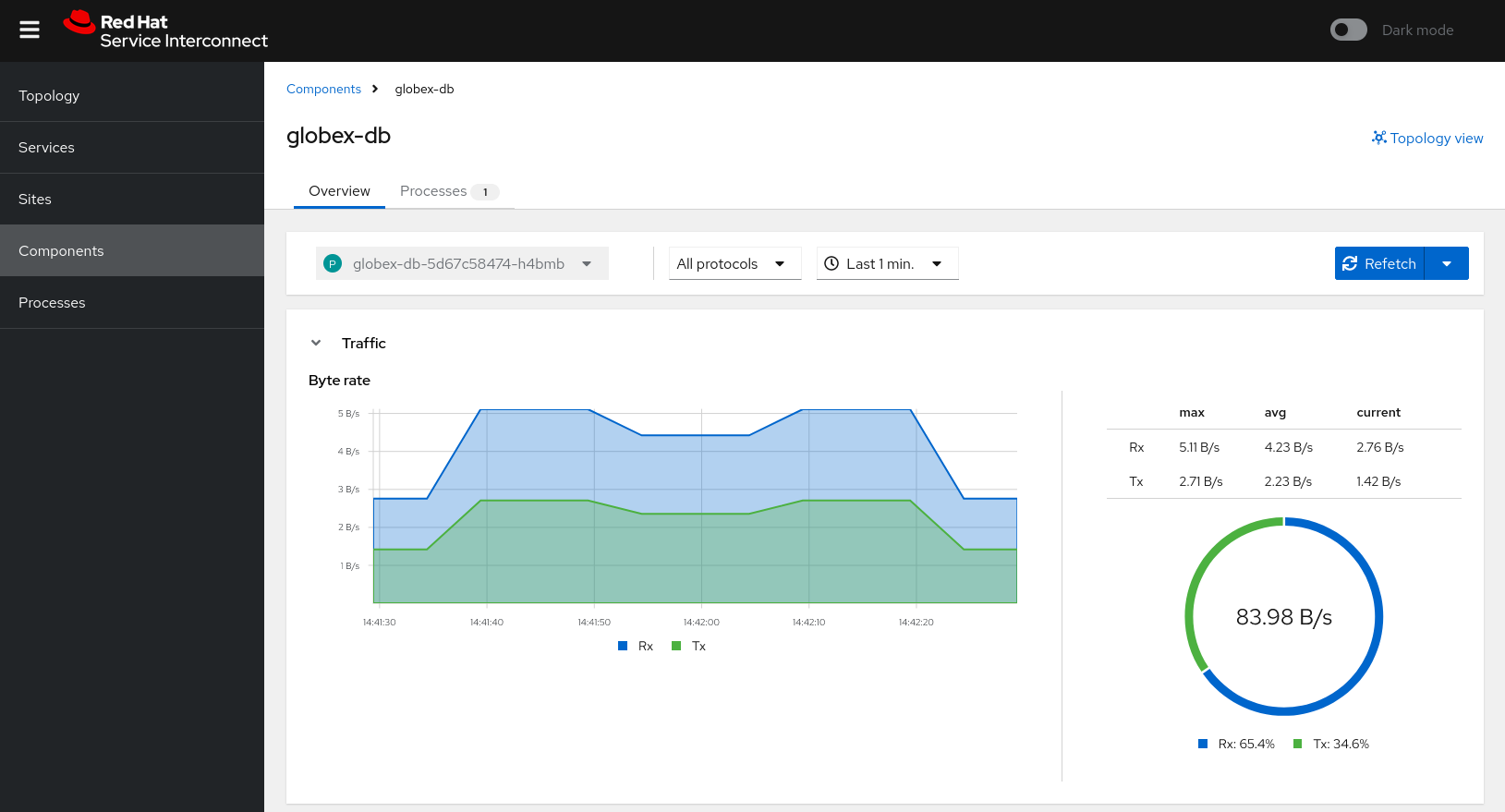Image resolution: width=1505 pixels, height=812 pixels.
Task: Select Components in the sidebar
Action: [x=132, y=251]
